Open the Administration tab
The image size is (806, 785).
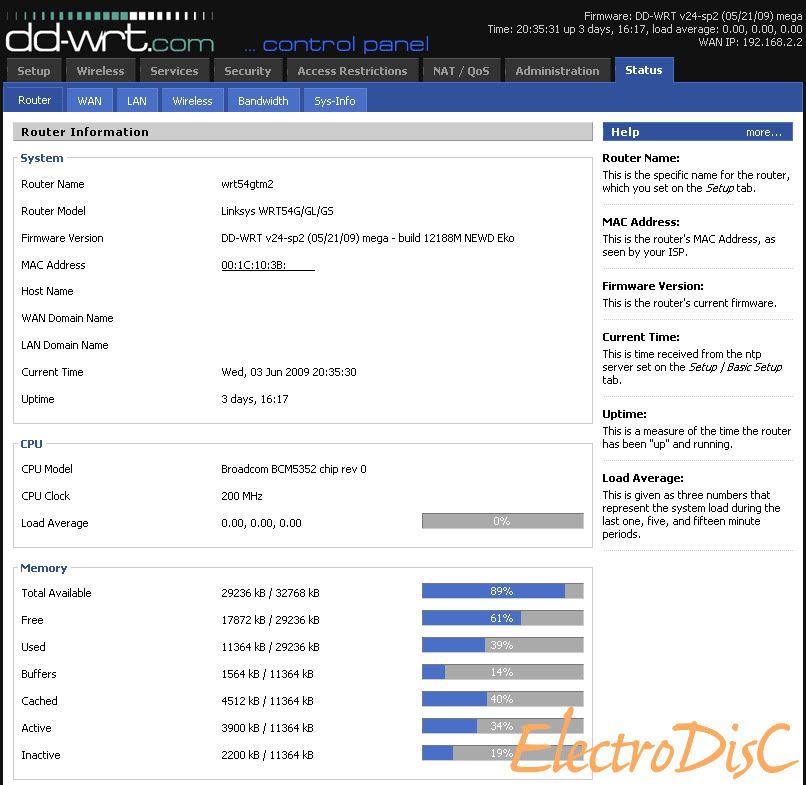pos(557,71)
